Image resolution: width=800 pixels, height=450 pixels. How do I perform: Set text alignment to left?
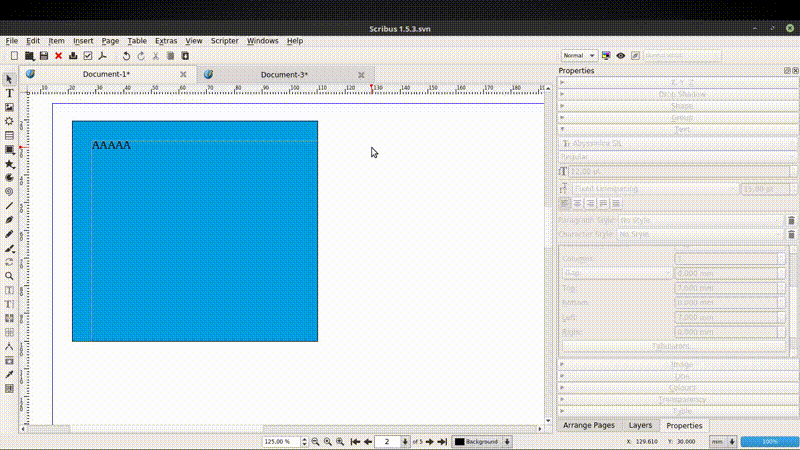coord(564,203)
